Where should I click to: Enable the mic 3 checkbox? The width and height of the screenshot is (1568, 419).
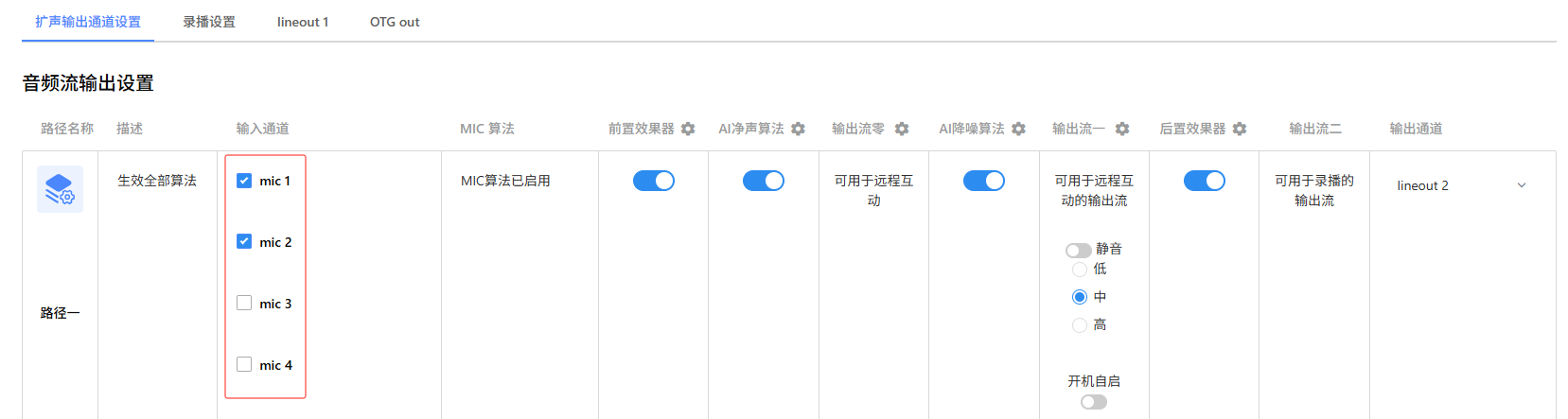244,304
